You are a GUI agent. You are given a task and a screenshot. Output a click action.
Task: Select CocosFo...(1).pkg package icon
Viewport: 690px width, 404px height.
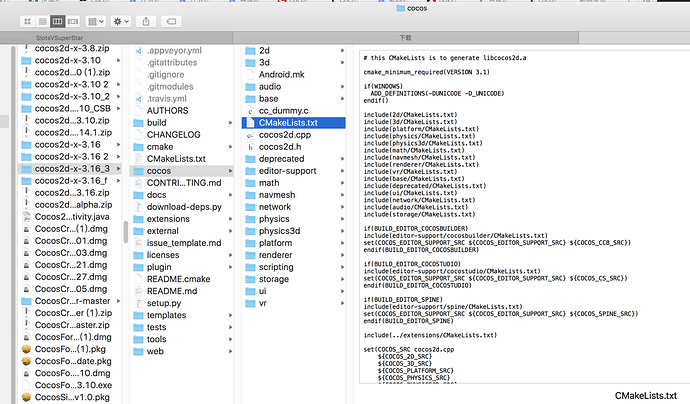click(x=26, y=349)
